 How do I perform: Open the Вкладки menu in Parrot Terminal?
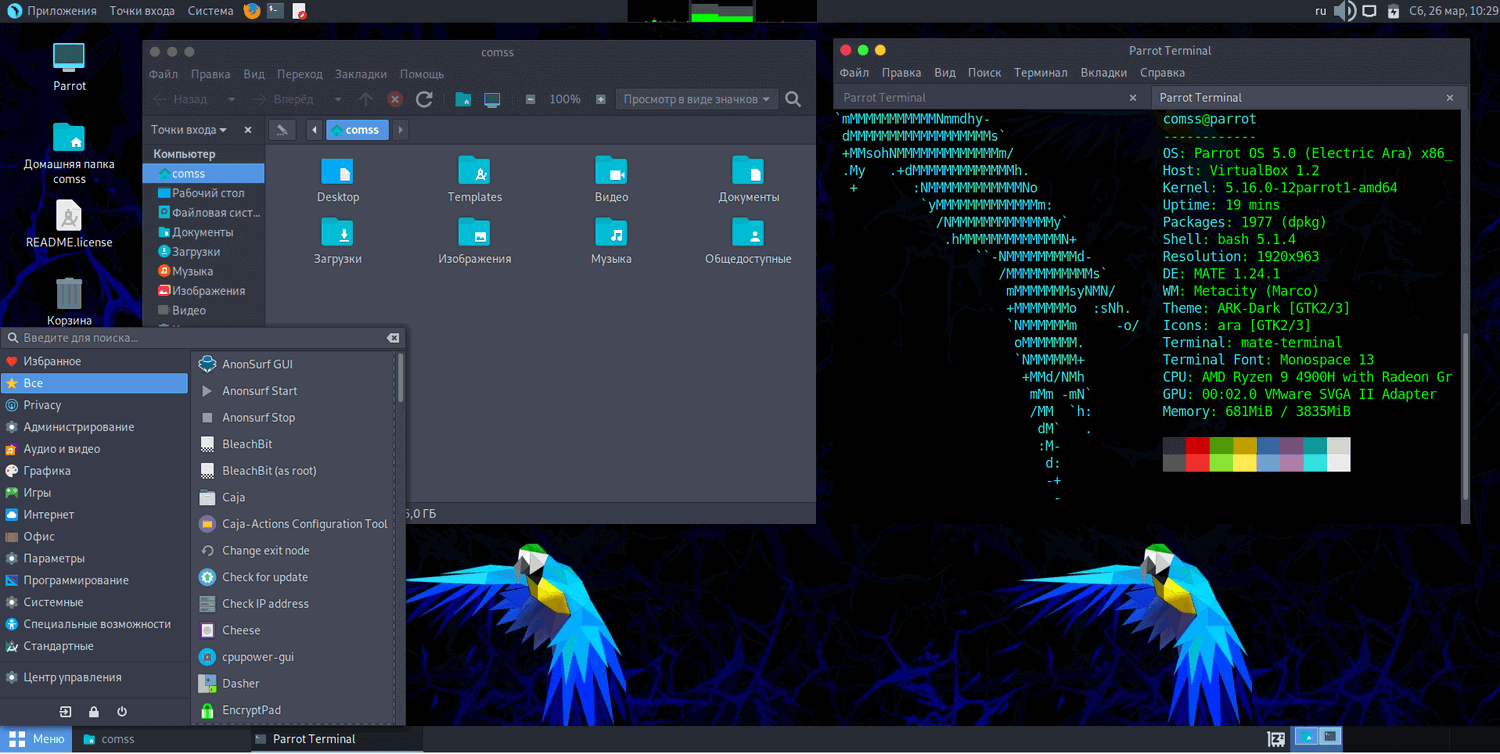(x=1103, y=72)
